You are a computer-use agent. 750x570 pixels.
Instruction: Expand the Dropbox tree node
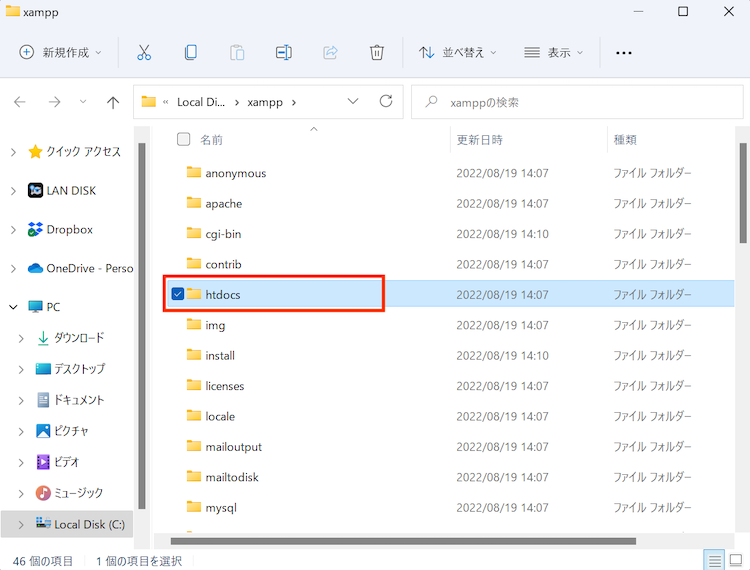coord(13,230)
